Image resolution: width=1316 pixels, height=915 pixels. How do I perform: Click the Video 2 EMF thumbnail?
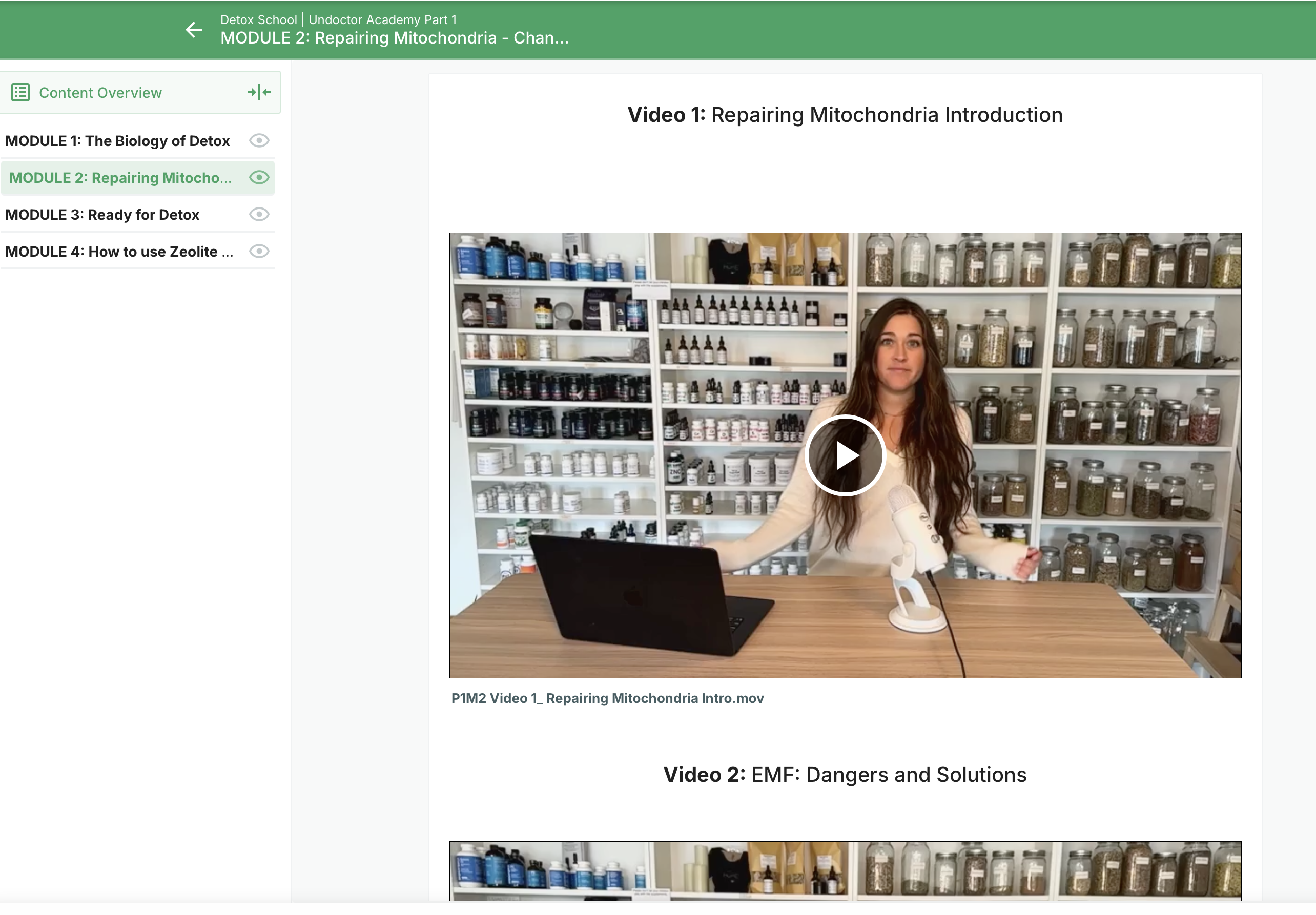(845, 870)
